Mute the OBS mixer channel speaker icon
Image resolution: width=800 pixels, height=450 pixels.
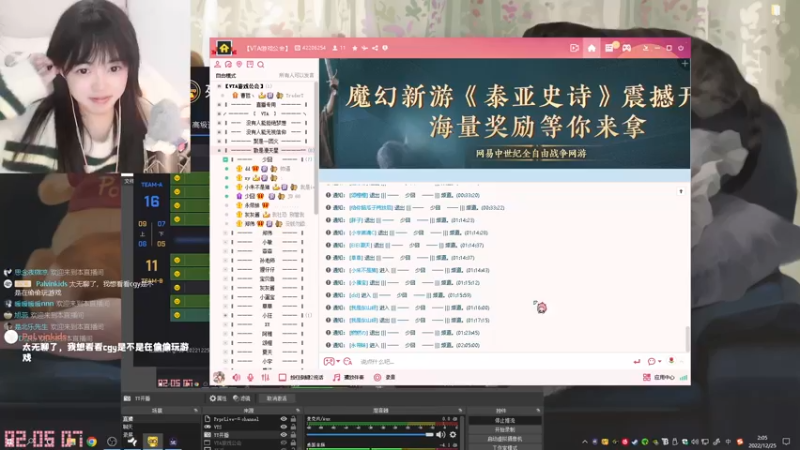pyautogui.click(x=441, y=435)
